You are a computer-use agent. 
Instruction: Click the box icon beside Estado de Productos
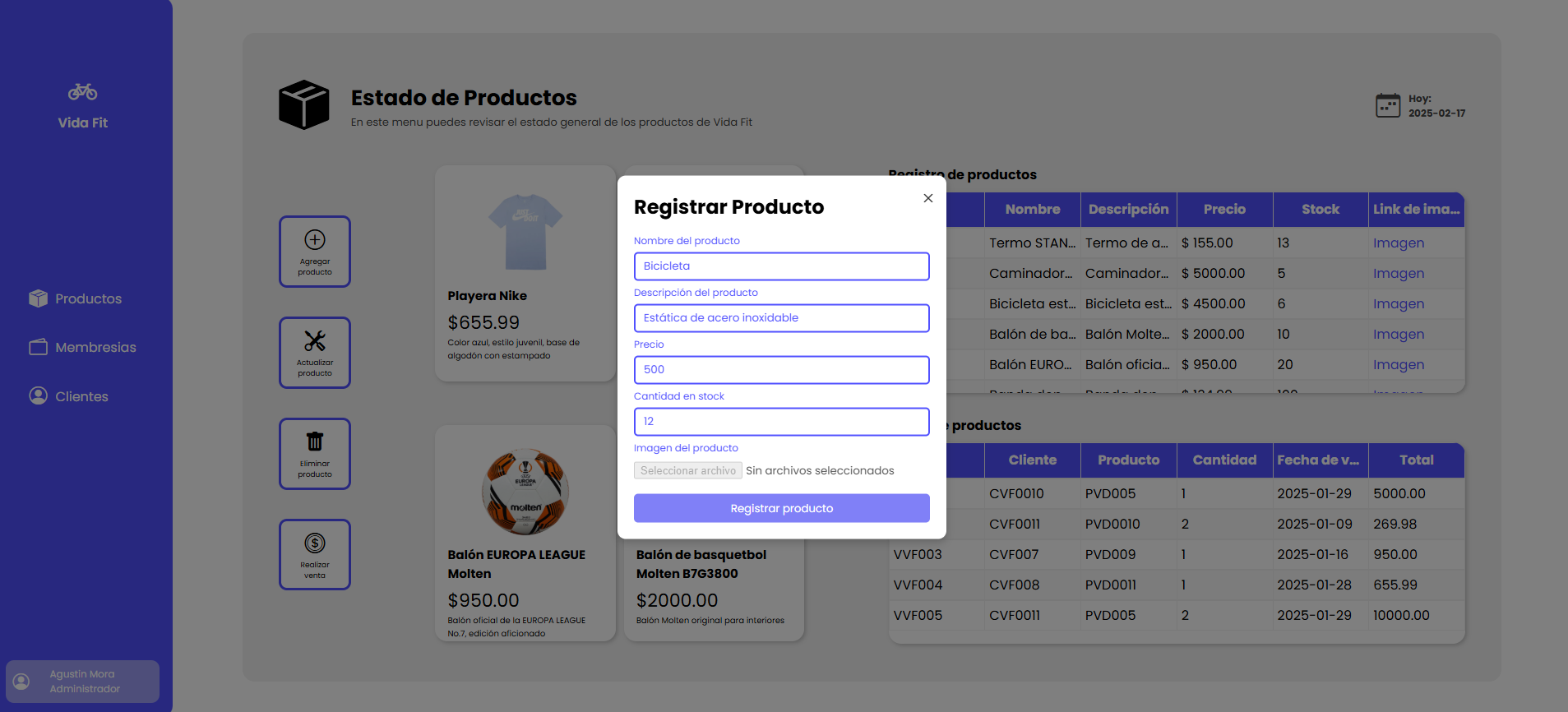click(304, 104)
